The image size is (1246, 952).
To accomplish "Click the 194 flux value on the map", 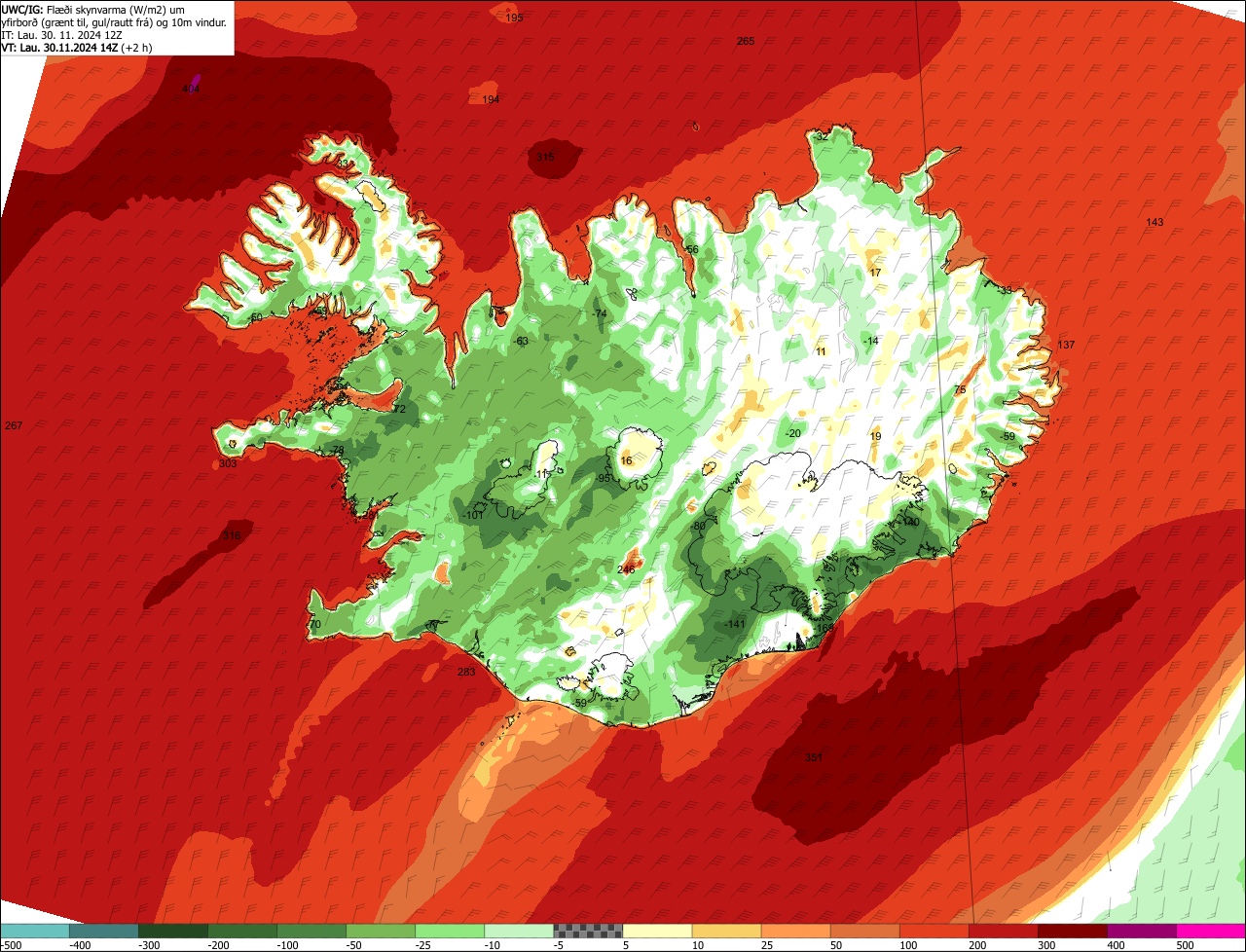I will (491, 100).
